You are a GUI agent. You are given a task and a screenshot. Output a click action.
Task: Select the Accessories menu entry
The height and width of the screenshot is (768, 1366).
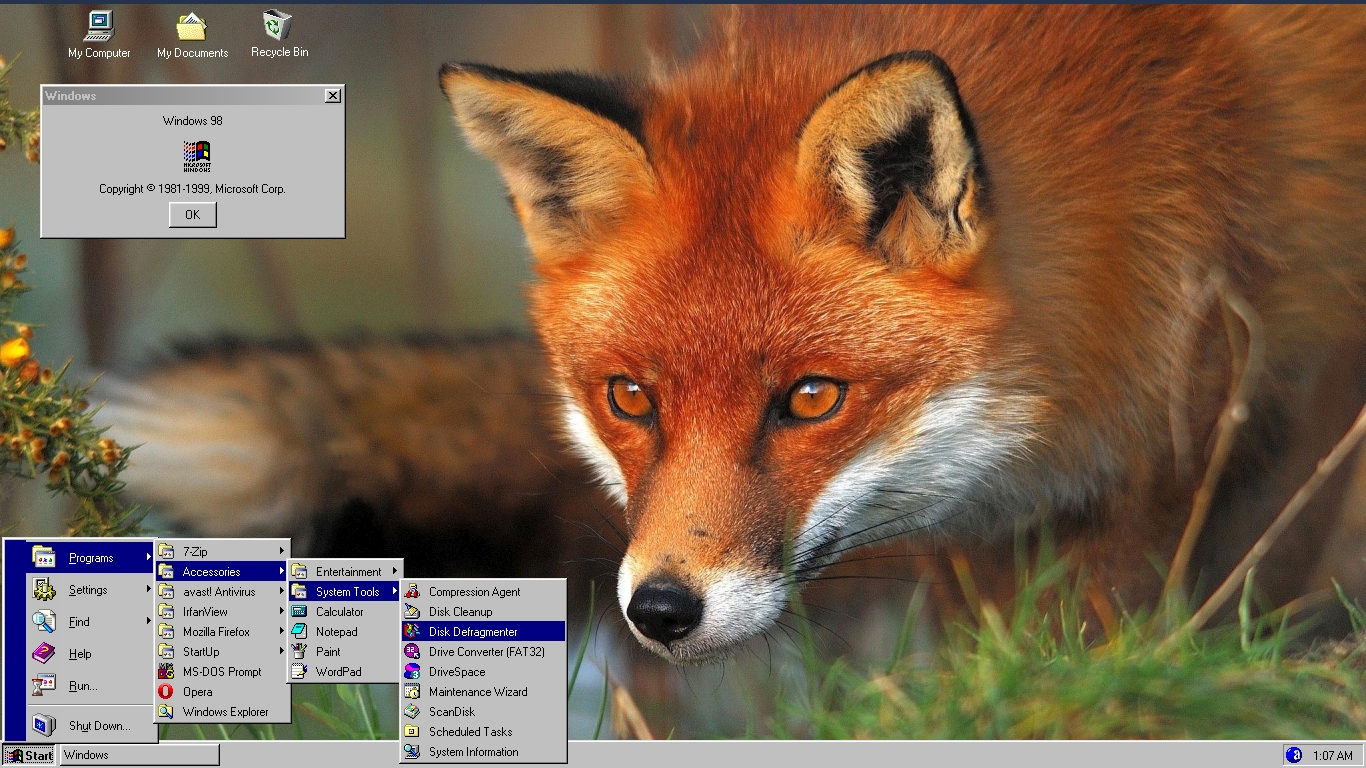(x=222, y=572)
